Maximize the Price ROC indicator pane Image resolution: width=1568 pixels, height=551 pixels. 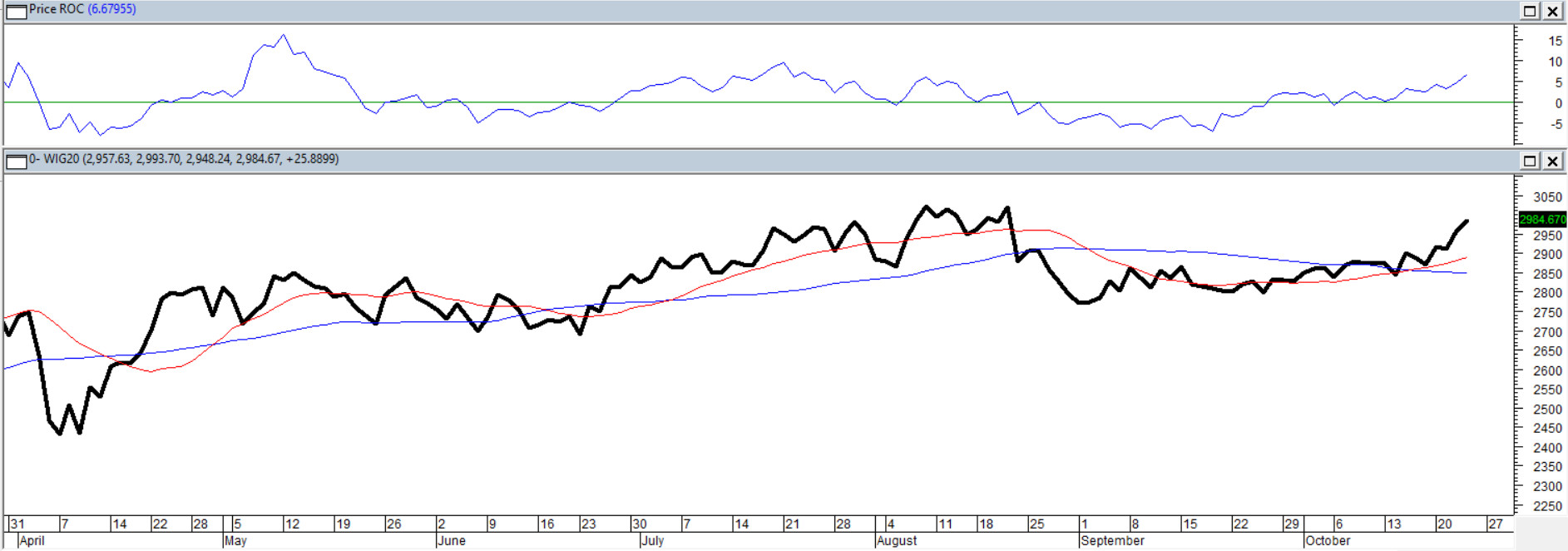[x=1529, y=11]
